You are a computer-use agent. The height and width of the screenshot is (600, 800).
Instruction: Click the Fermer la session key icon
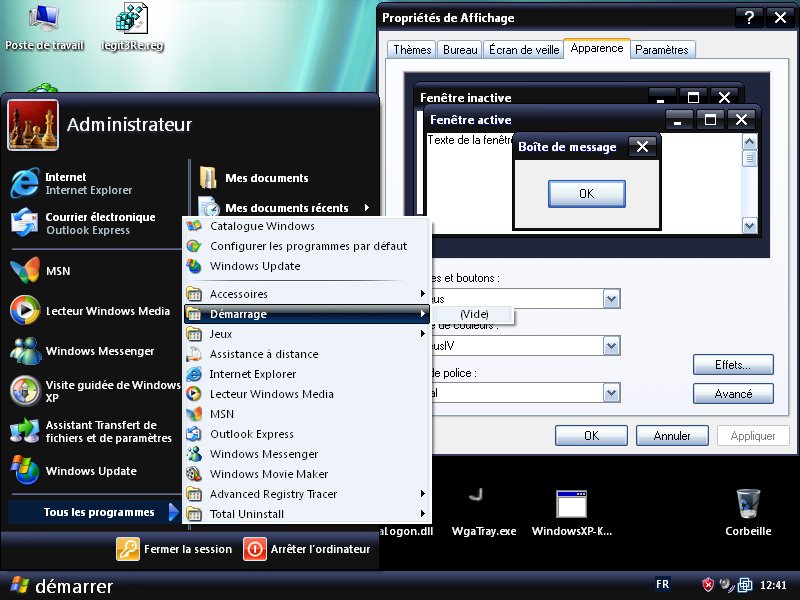point(128,549)
